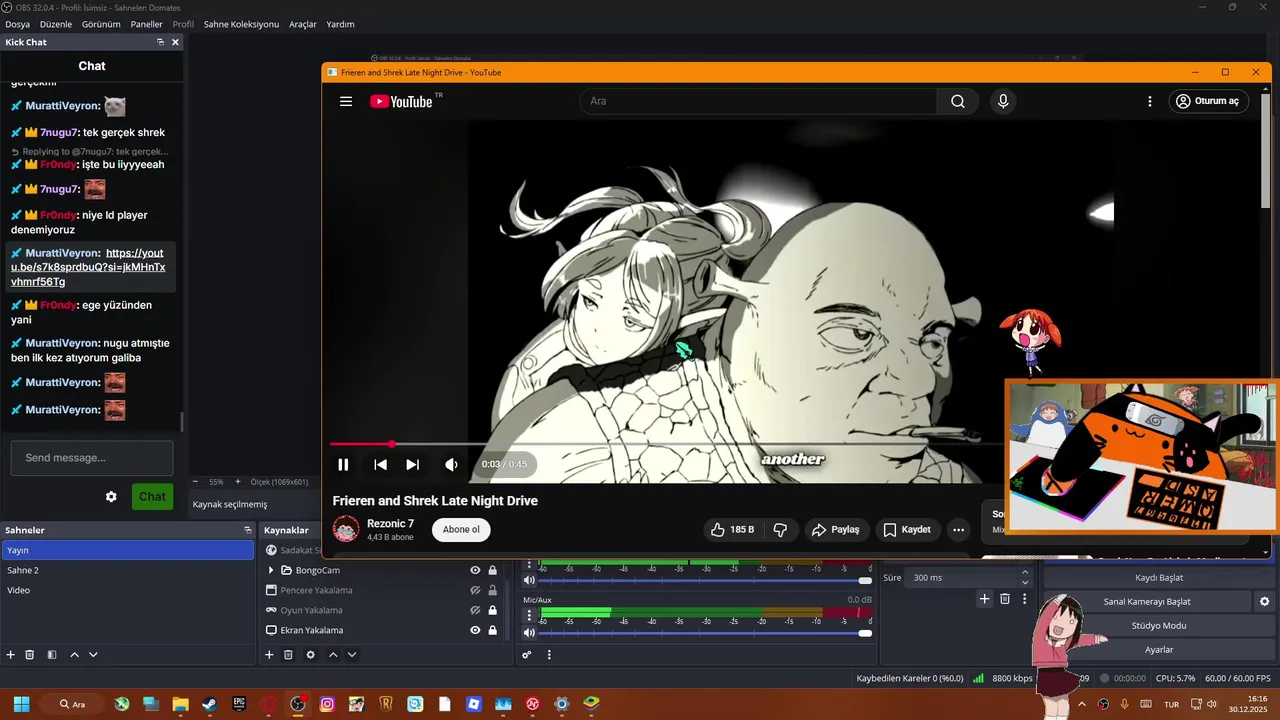The image size is (1280, 720).
Task: Show hidden system tray icons chevron
Action: point(1081,704)
